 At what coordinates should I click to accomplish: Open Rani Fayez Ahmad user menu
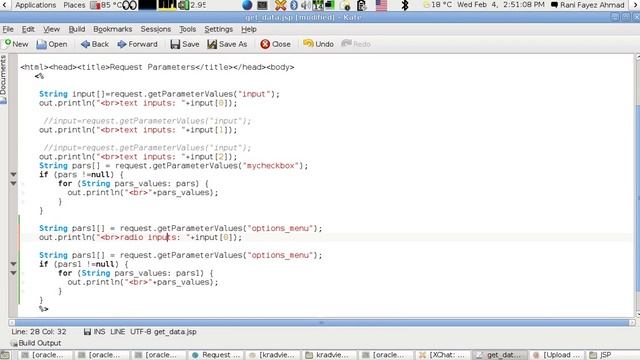pyautogui.click(x=587, y=5)
